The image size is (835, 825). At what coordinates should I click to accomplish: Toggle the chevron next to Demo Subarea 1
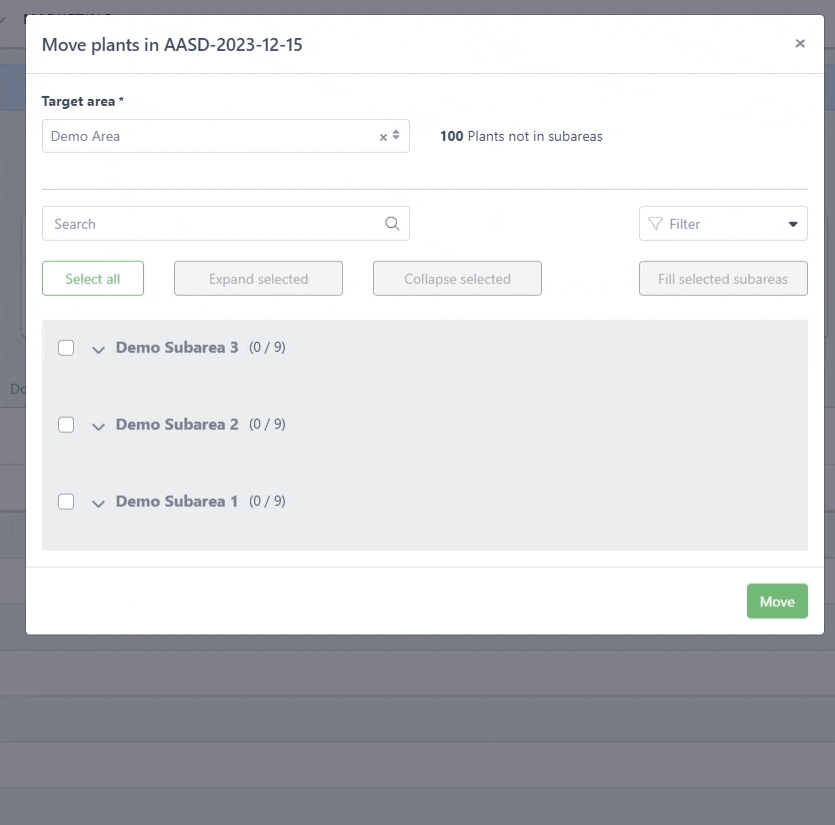(98, 503)
